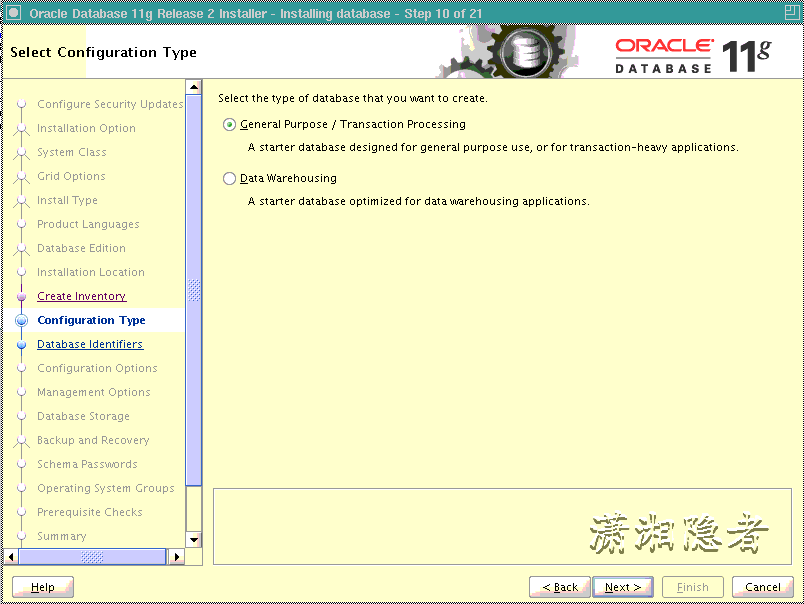Select the Summary step in the sidebar
This screenshot has width=804, height=604.
(x=60, y=536)
